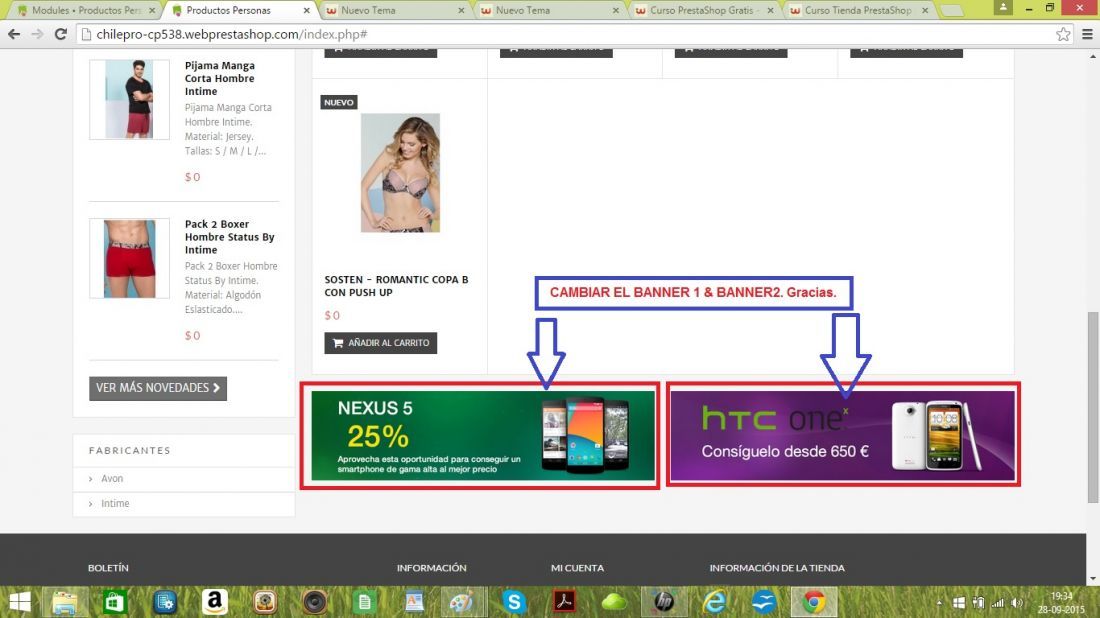Image resolution: width=1100 pixels, height=618 pixels.
Task: Click the Mi Cuenta footer heading
Action: [577, 567]
